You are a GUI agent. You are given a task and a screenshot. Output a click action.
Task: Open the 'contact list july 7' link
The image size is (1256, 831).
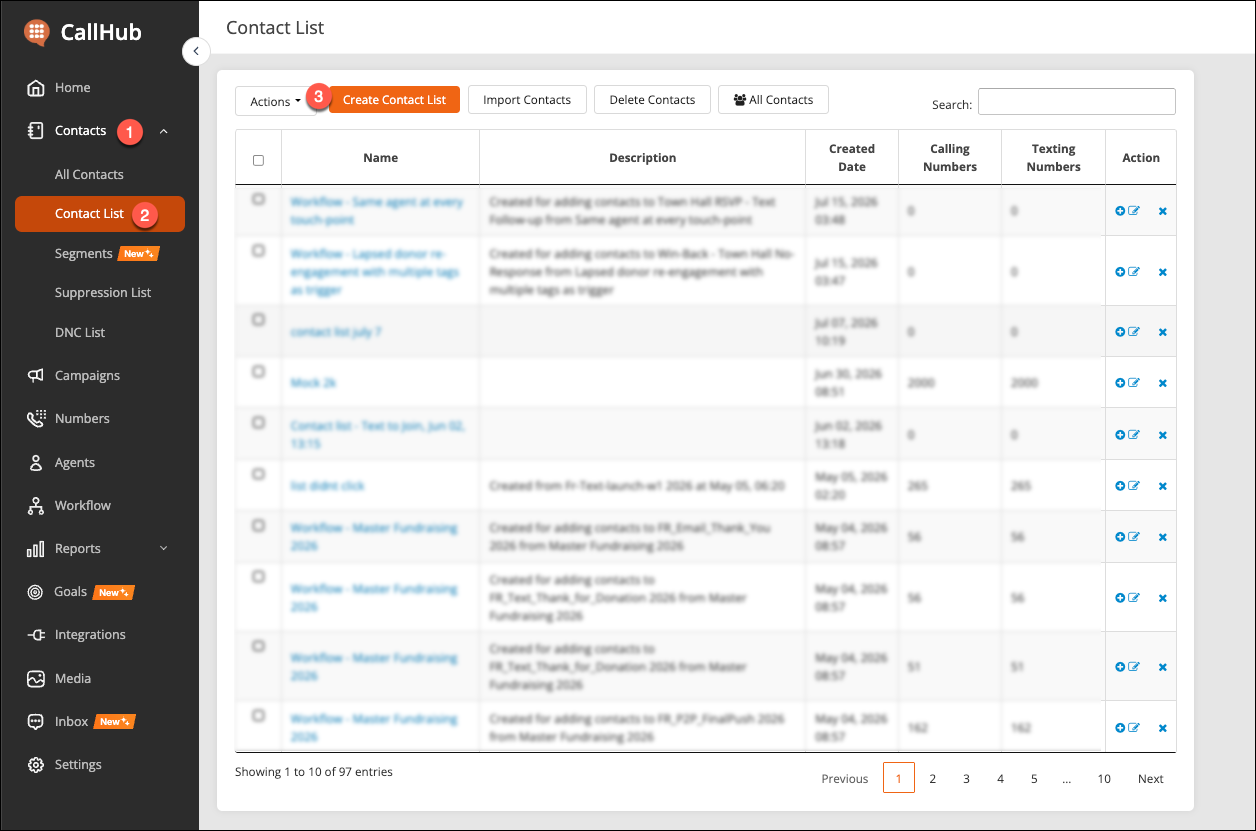click(x=336, y=332)
